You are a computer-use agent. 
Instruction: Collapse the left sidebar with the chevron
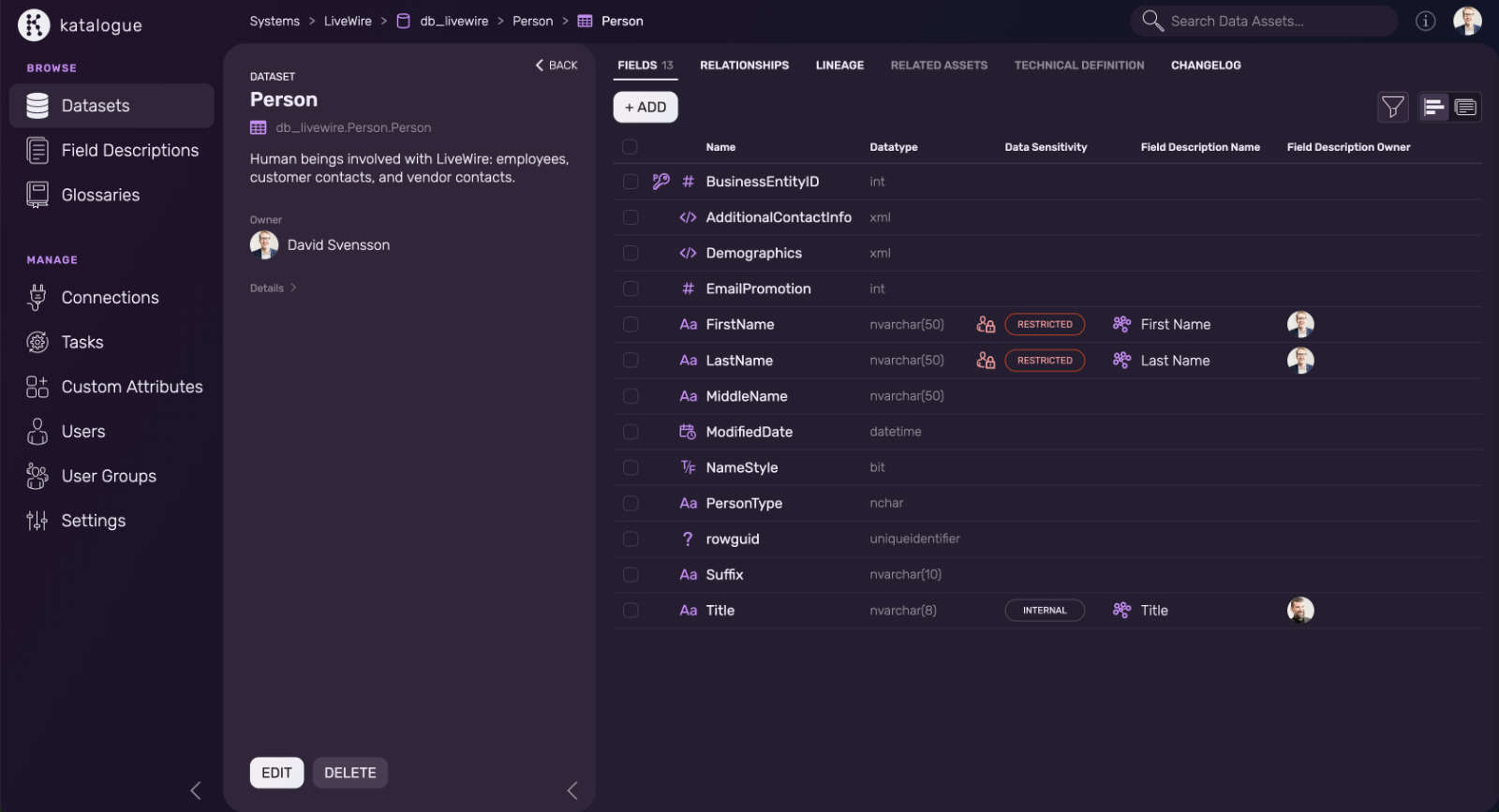coord(195,790)
